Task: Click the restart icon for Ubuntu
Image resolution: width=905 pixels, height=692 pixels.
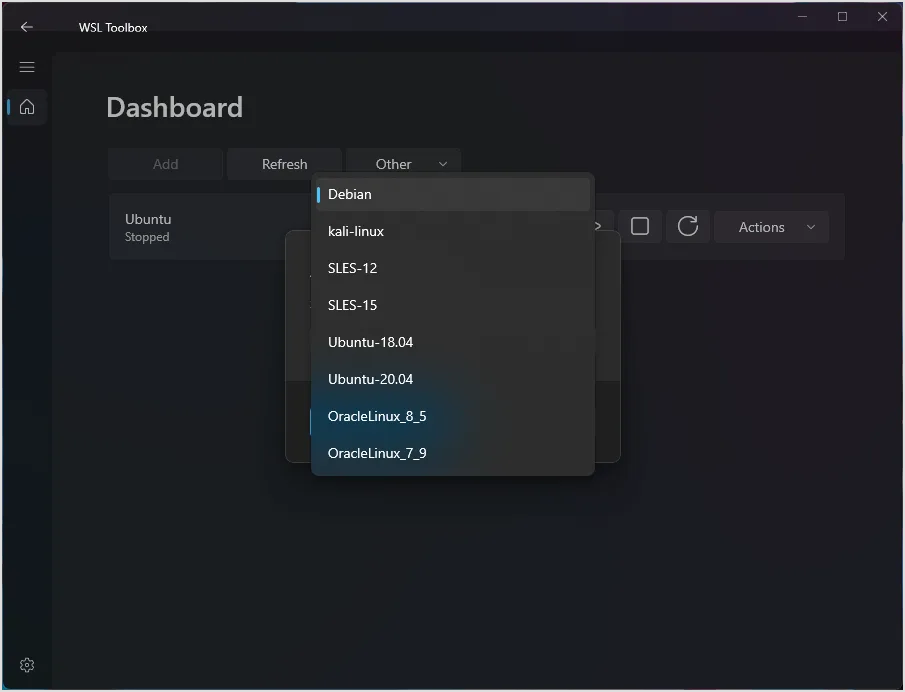Action: click(x=687, y=226)
